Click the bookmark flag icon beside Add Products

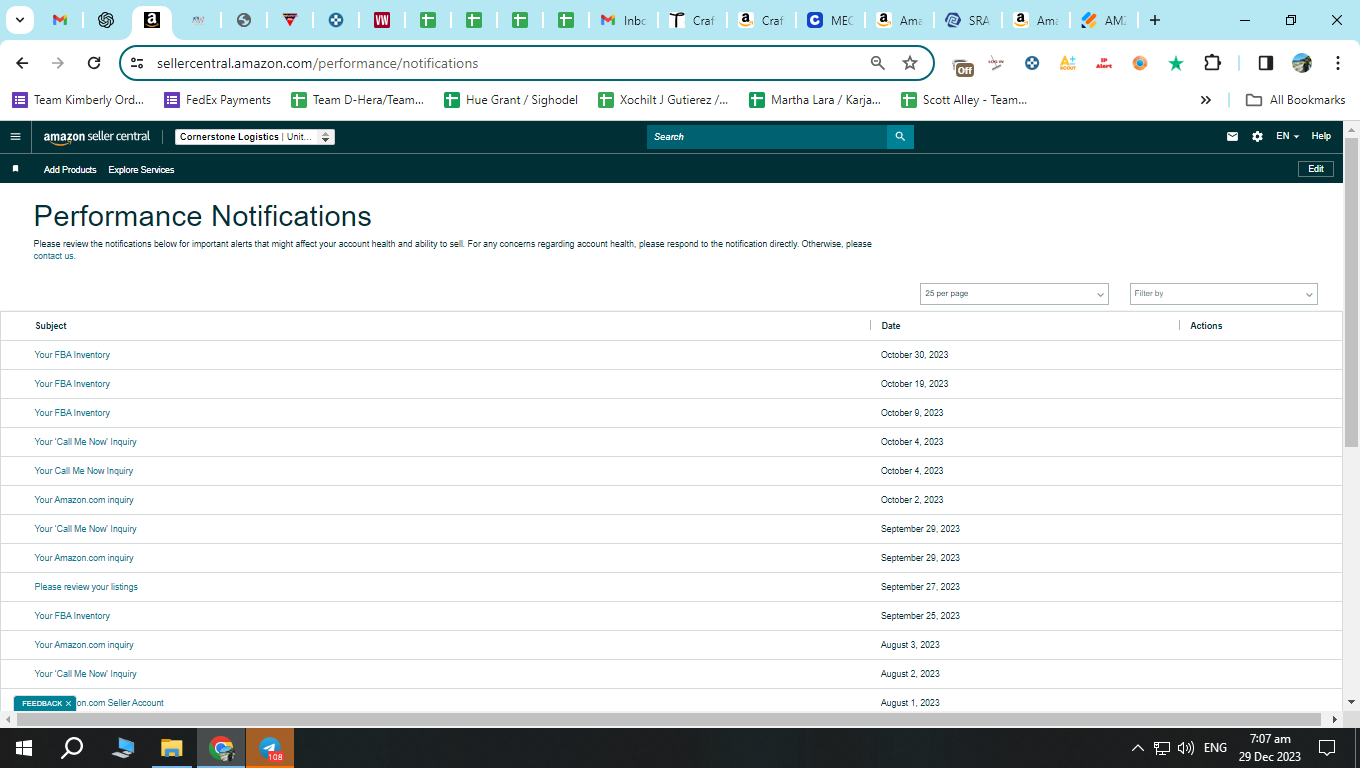click(15, 169)
